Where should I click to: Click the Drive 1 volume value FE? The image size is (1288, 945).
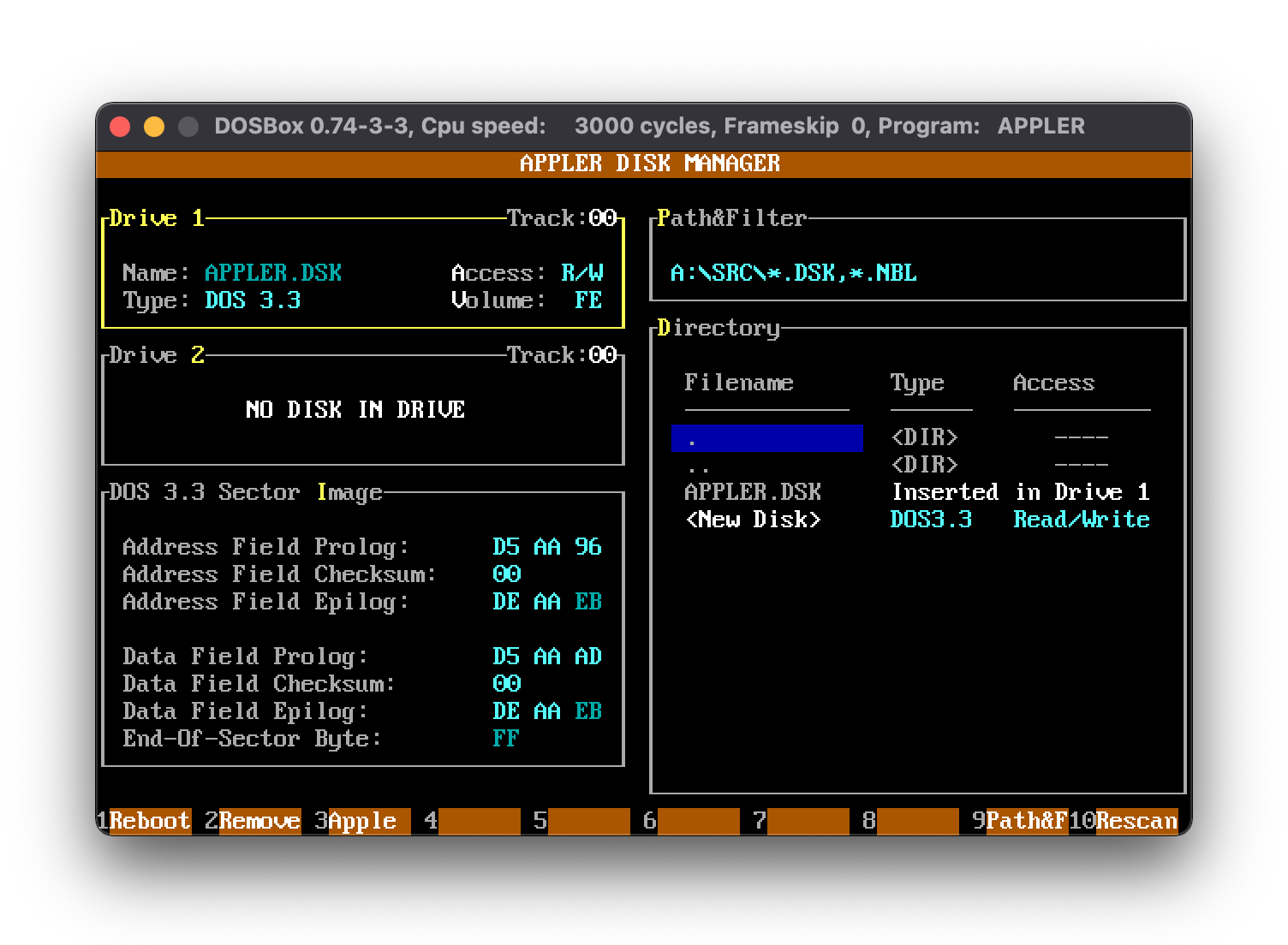click(x=588, y=300)
